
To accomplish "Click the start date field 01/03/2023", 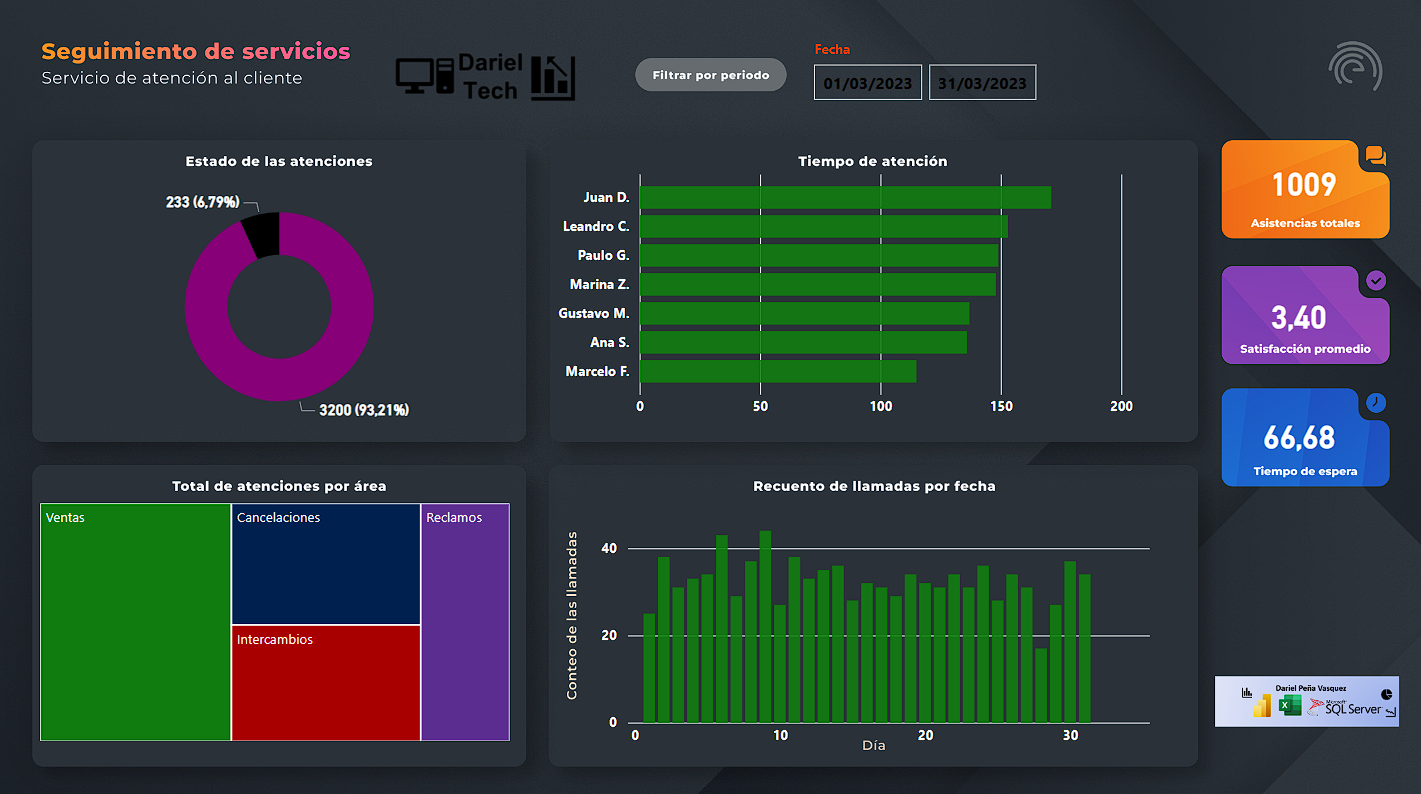I will point(867,83).
